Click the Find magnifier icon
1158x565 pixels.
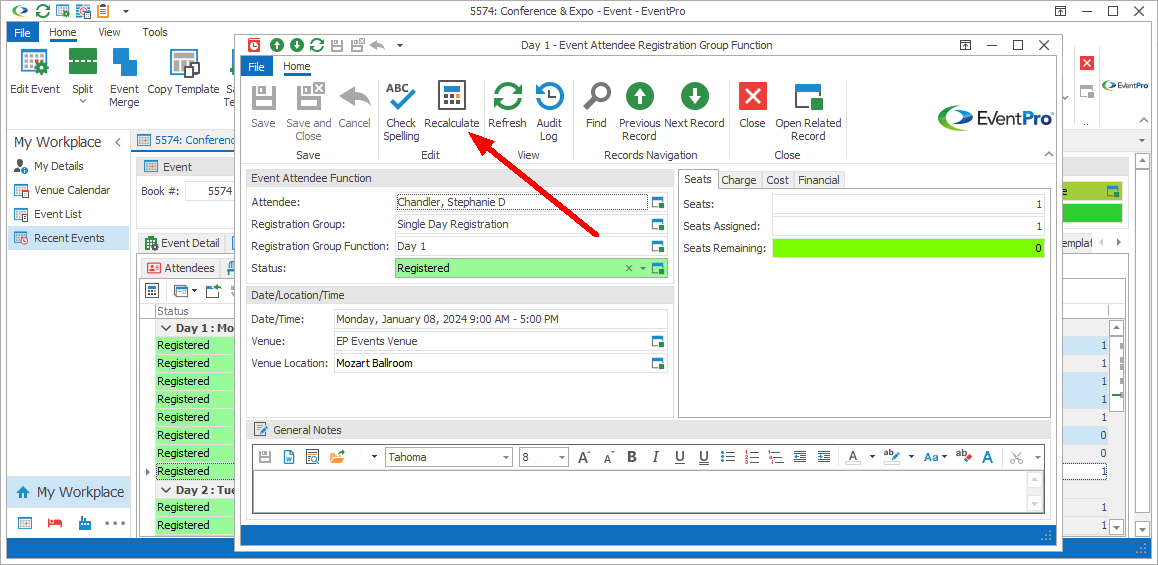point(596,97)
